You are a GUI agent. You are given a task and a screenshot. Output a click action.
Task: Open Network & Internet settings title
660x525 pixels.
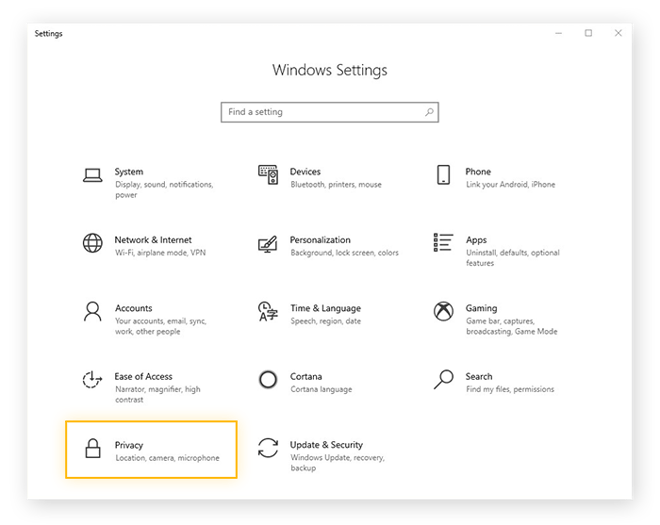point(153,240)
